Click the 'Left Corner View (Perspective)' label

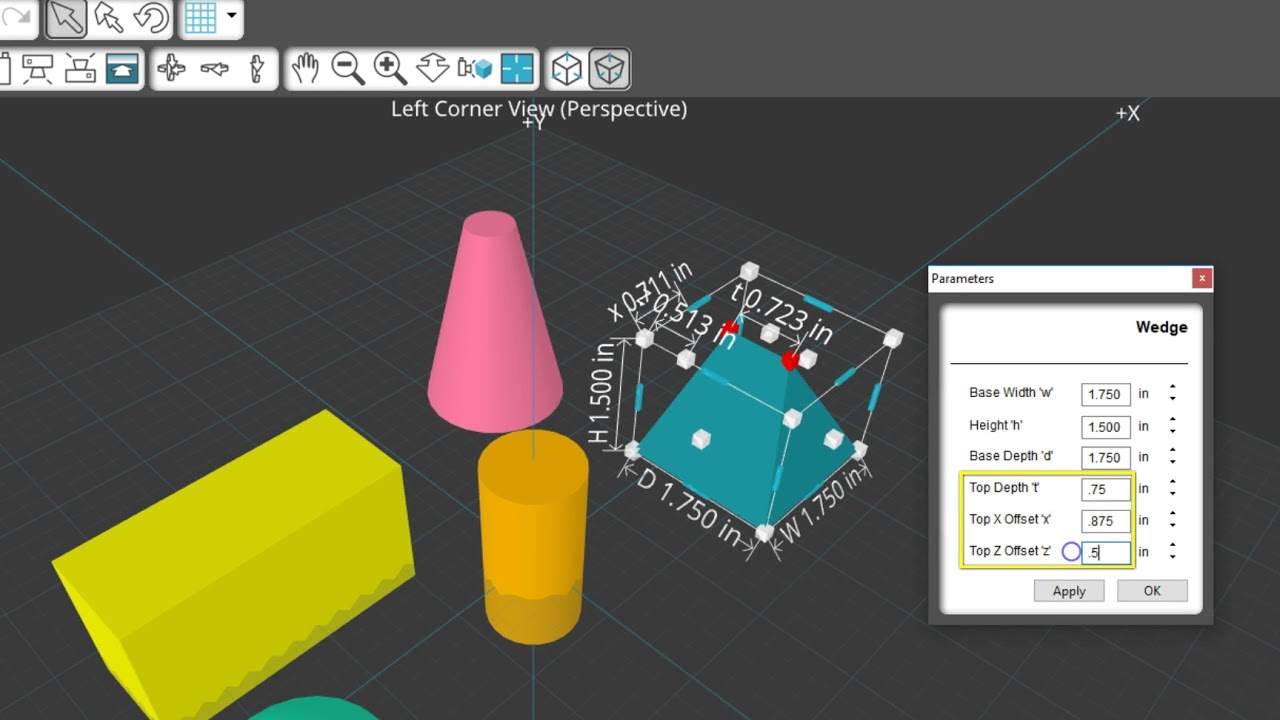pos(539,109)
